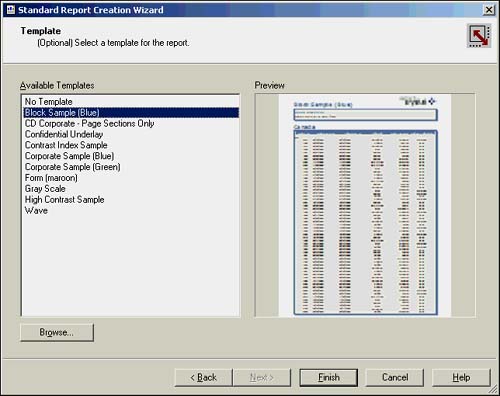Image resolution: width=500 pixels, height=396 pixels.
Task: Go to previous step with Back
Action: coord(203,377)
